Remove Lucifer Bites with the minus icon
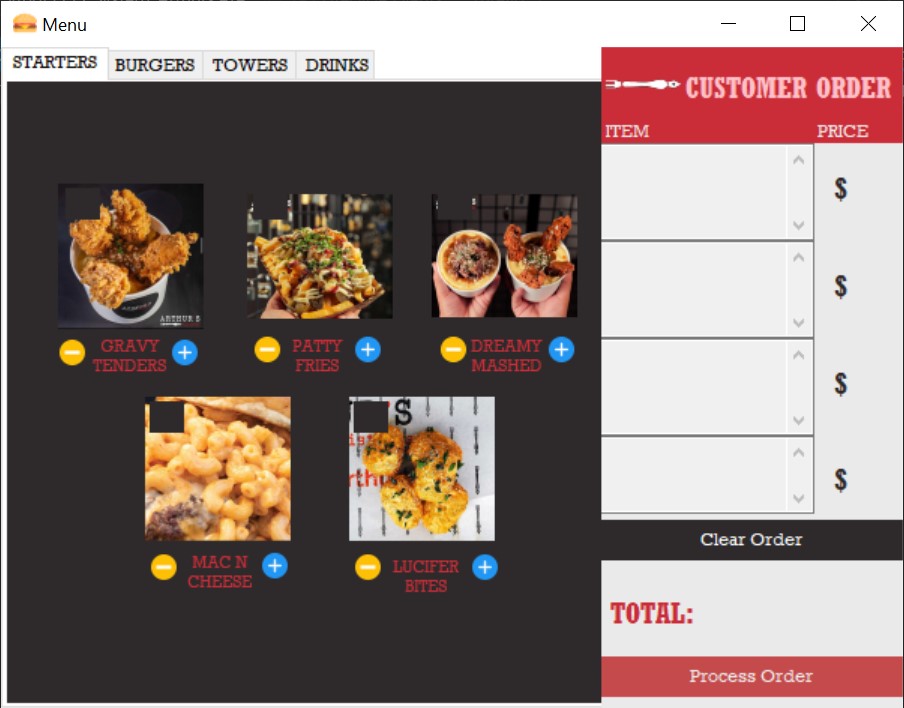 (368, 567)
